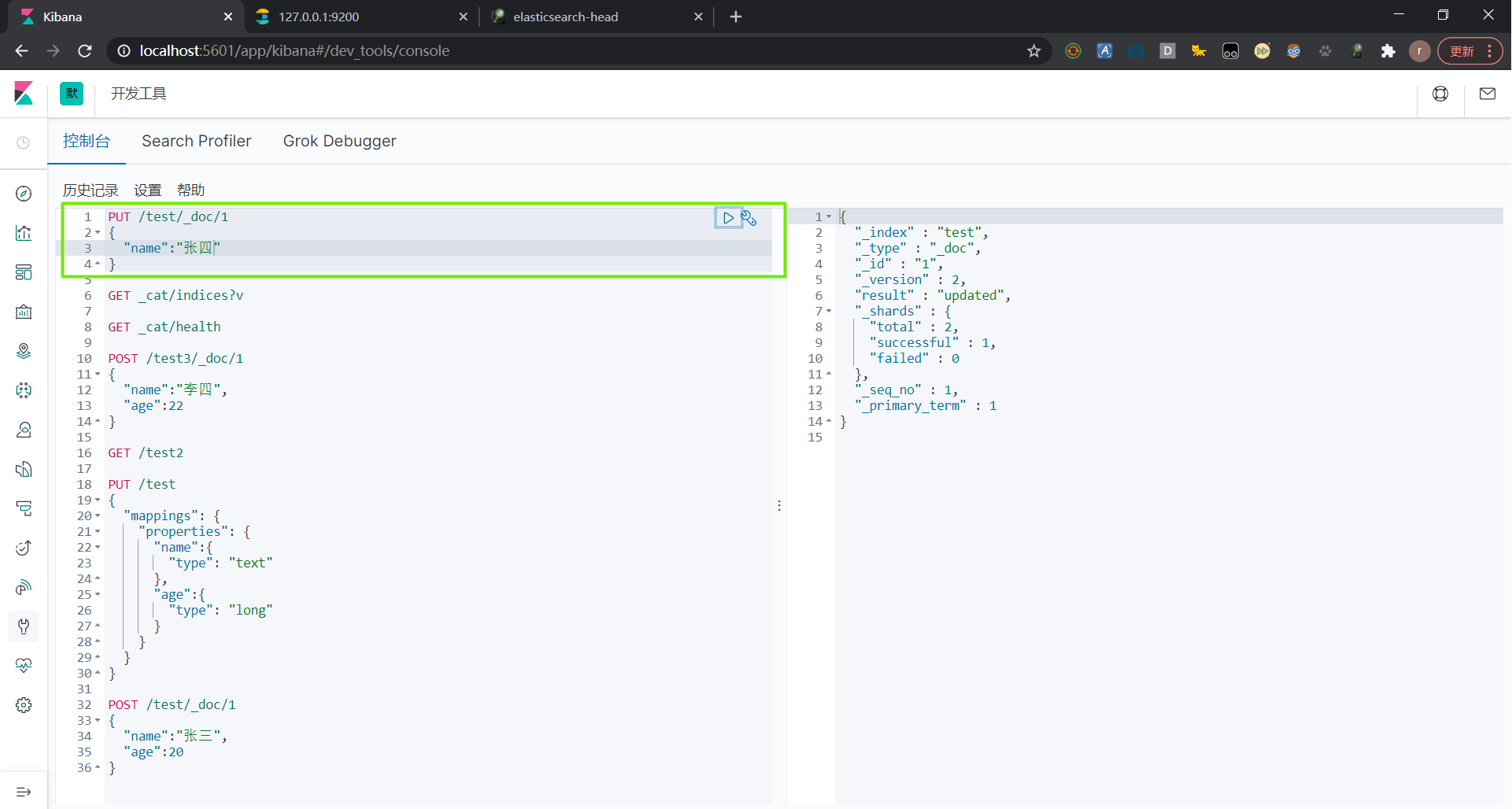Bookmark this page with star icon
Image resolution: width=1512 pixels, height=809 pixels.
click(1034, 51)
